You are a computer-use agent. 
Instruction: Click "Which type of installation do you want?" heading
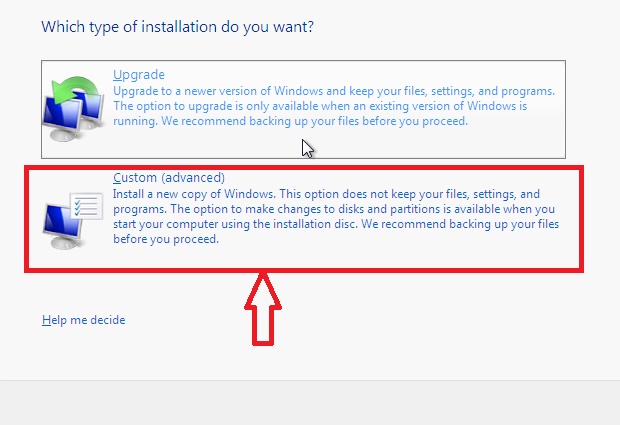click(178, 27)
